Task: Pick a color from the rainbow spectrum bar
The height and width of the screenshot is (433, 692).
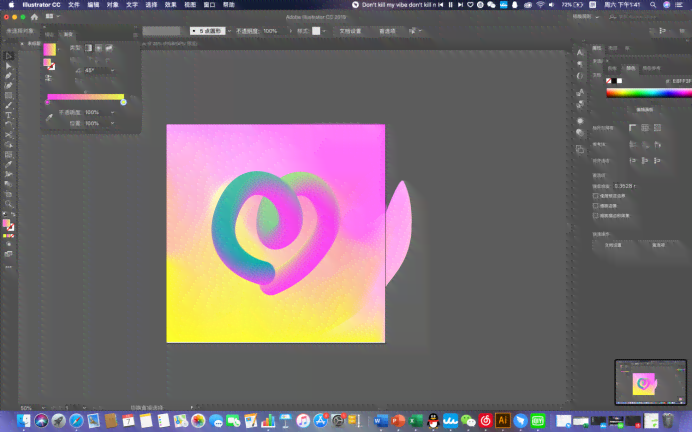Action: coord(649,93)
